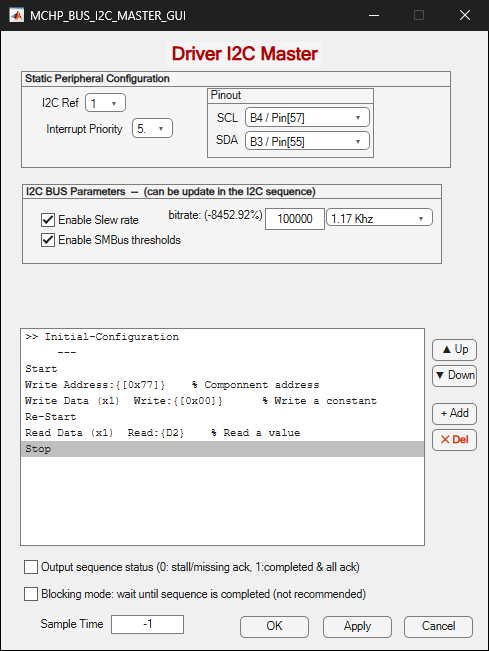Click the OK button

[x=274, y=626]
